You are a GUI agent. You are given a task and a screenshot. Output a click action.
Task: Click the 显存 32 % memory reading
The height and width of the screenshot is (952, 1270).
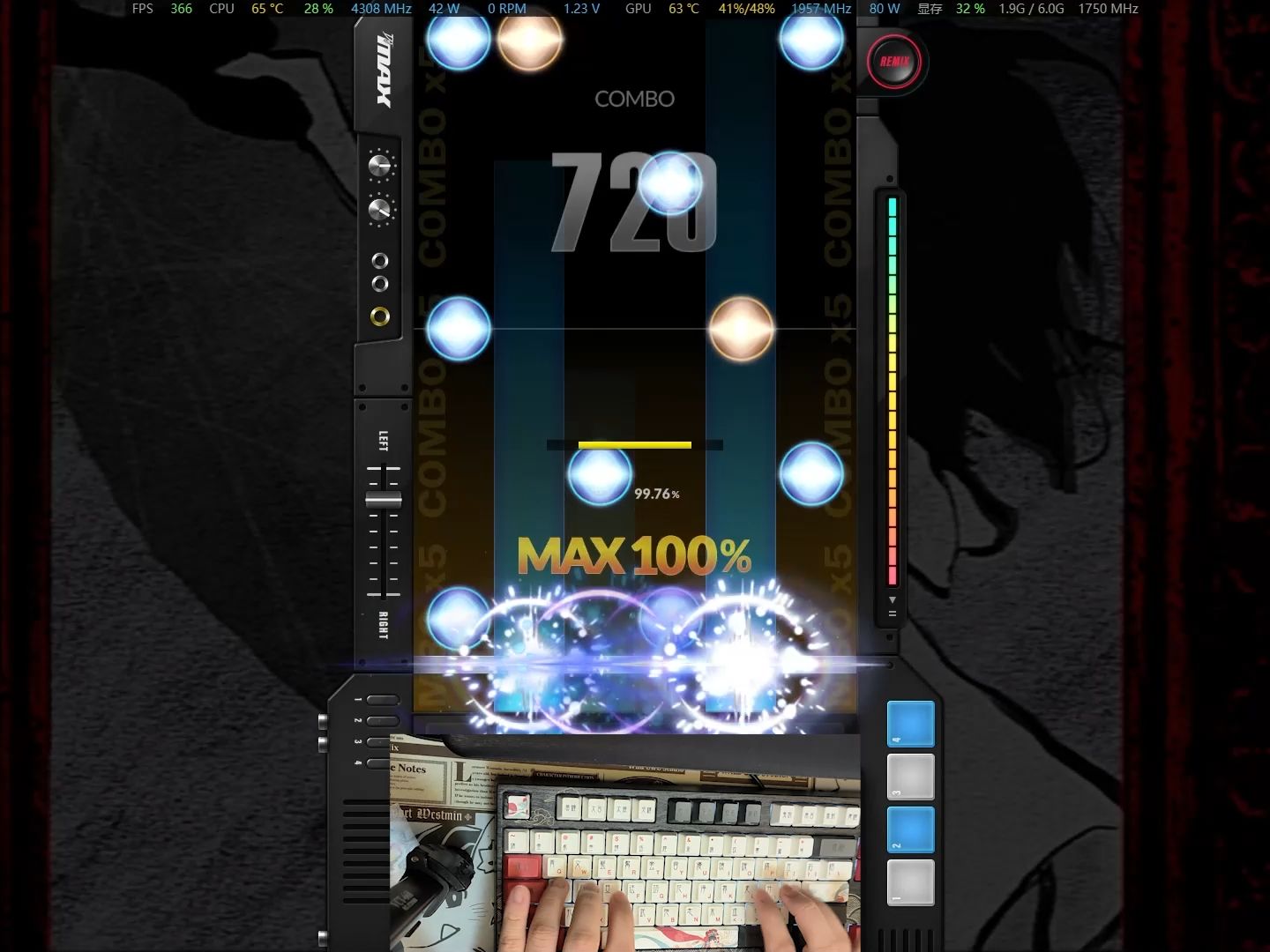point(951,9)
